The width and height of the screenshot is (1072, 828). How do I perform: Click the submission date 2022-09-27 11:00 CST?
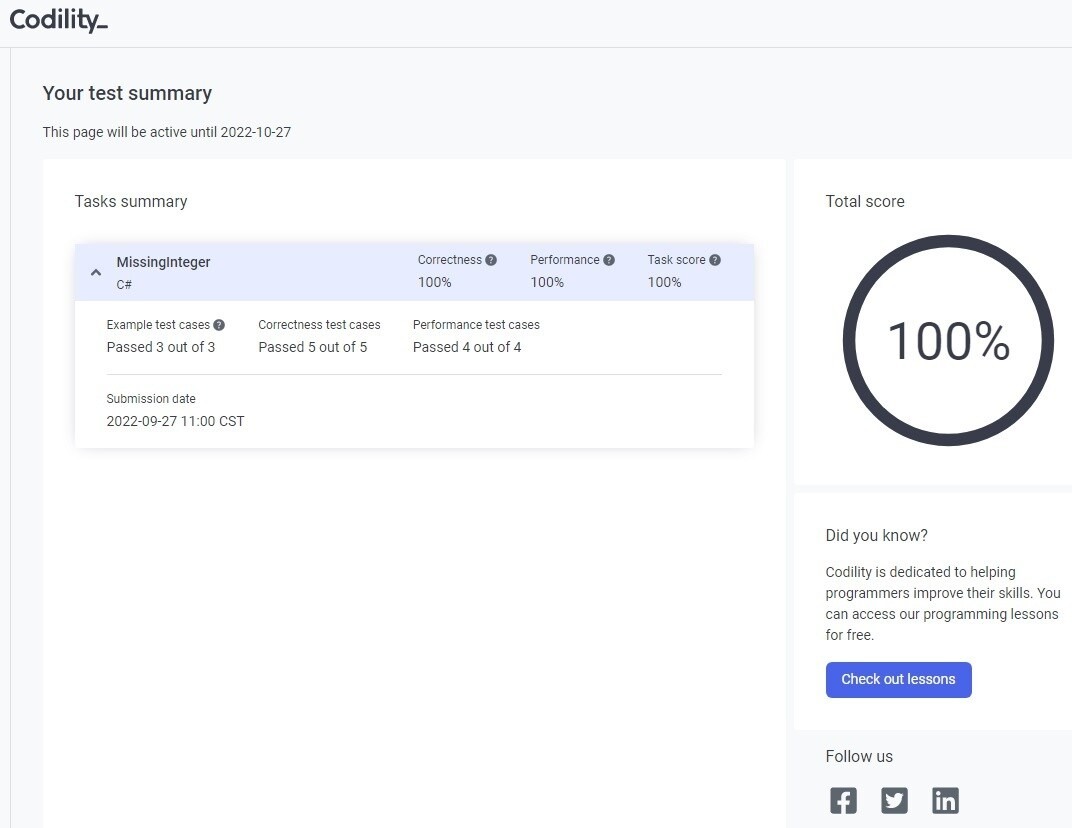pyautogui.click(x=175, y=421)
